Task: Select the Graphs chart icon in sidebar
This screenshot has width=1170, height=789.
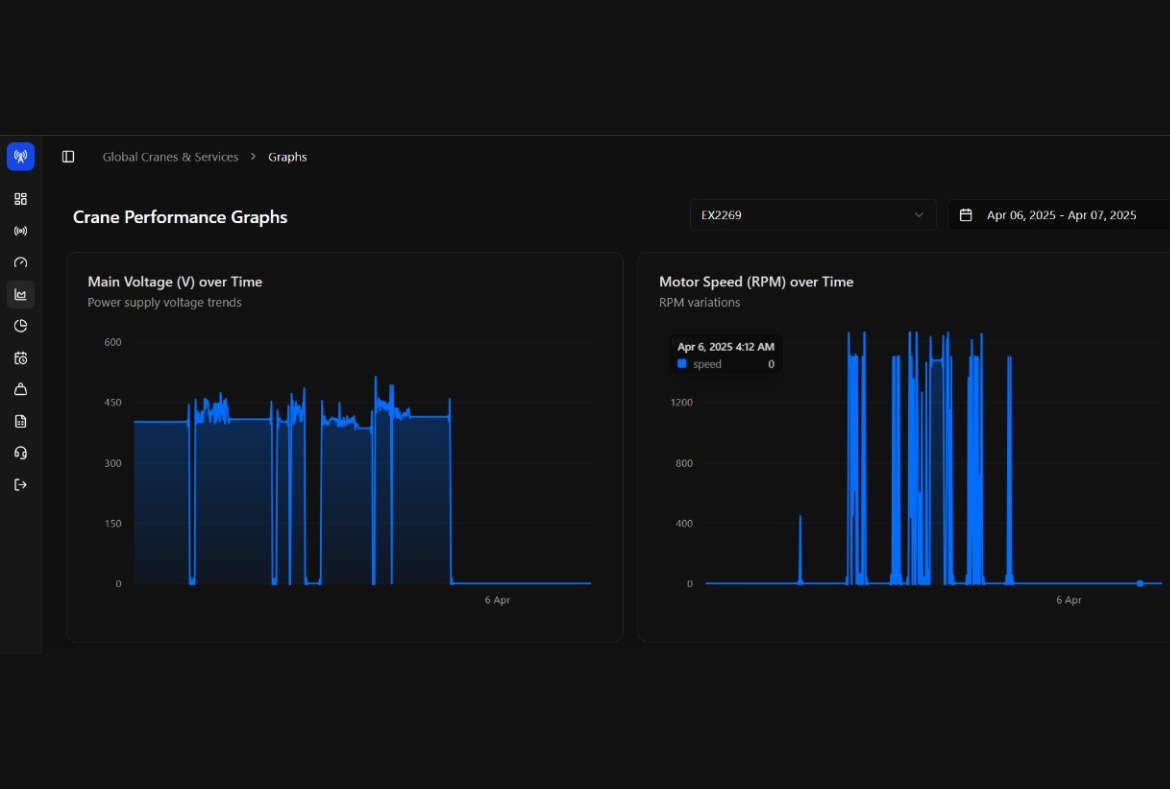Action: click(20, 294)
